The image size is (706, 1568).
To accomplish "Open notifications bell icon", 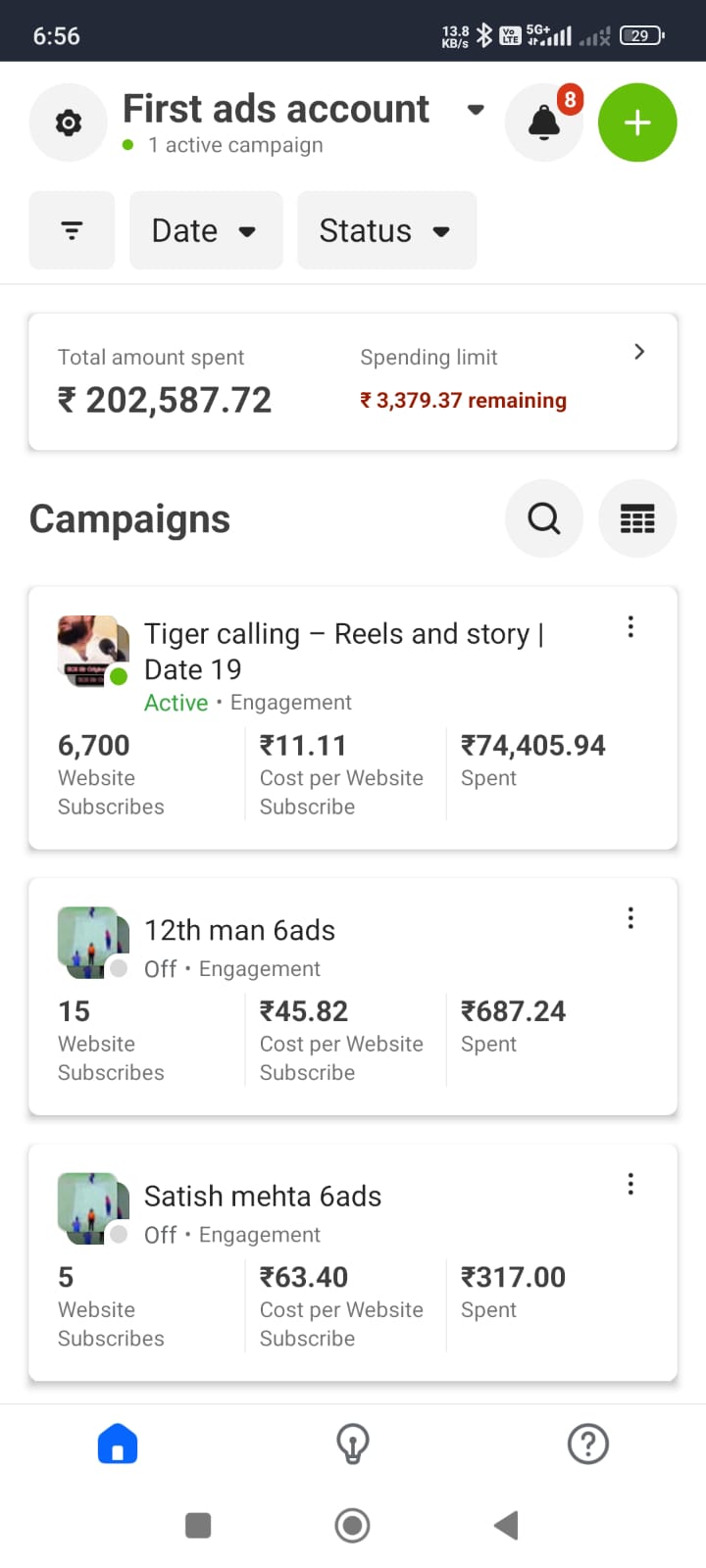I will point(544,123).
